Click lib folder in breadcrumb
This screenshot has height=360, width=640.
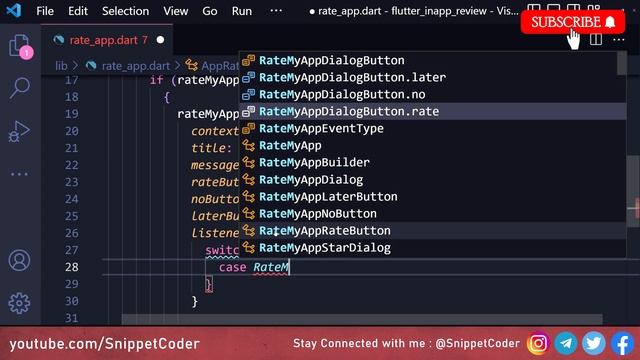(x=61, y=66)
